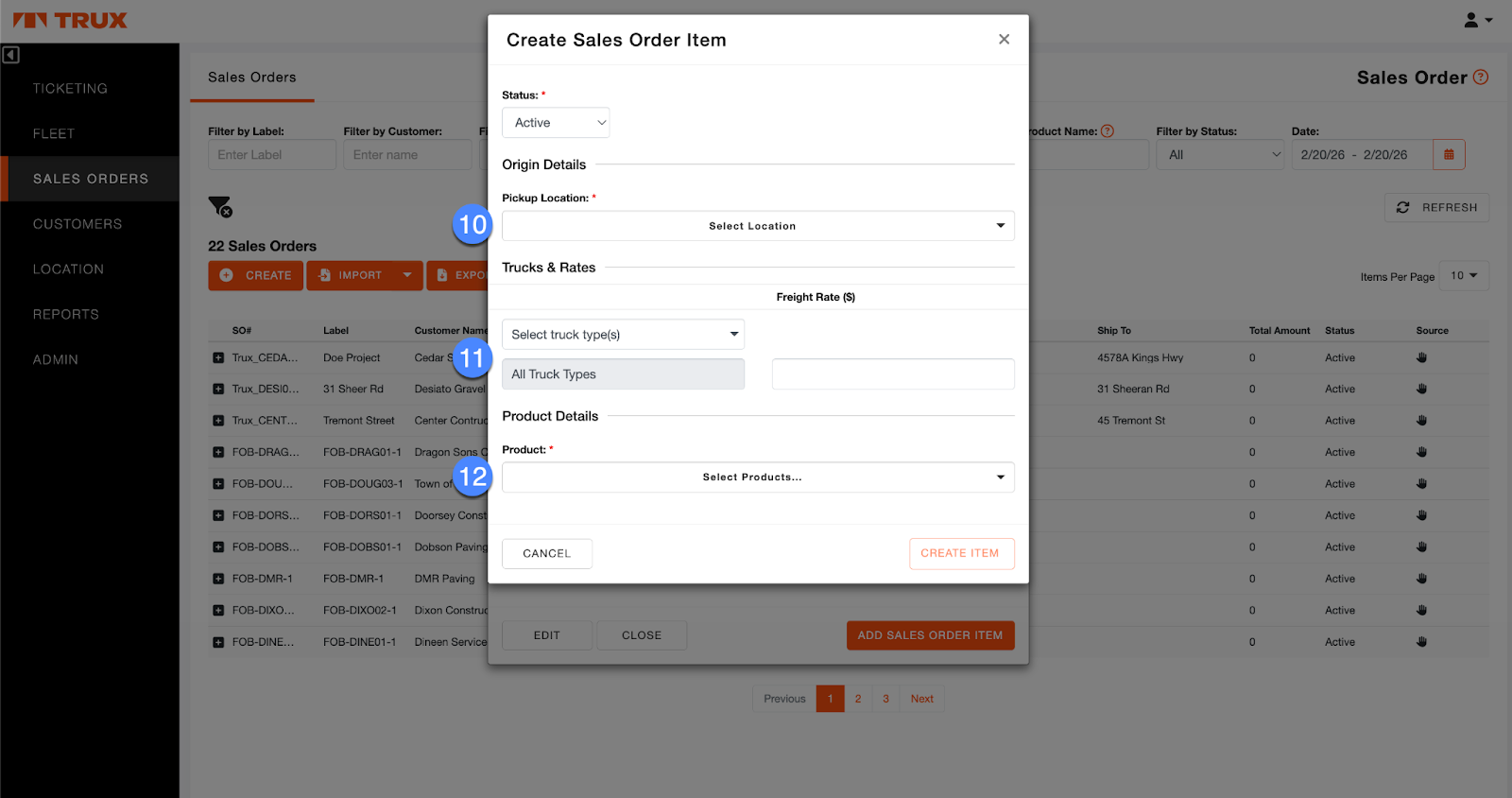
Task: Click the Sales Order help icon
Action: click(1481, 78)
